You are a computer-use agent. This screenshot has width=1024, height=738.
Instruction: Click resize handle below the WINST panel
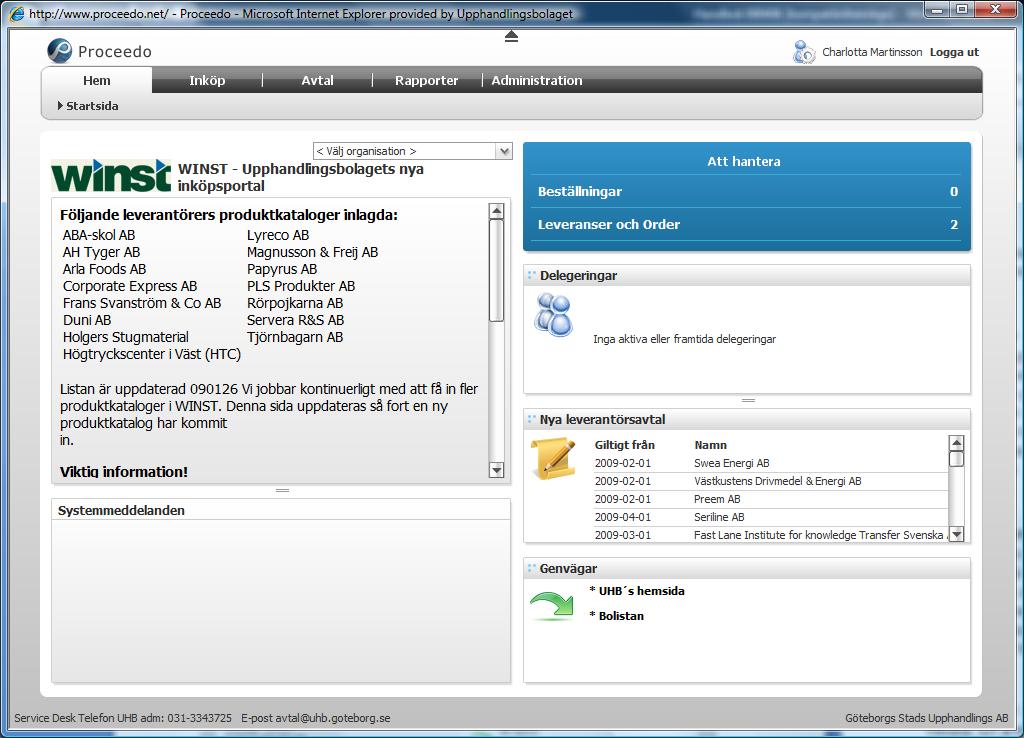282,490
